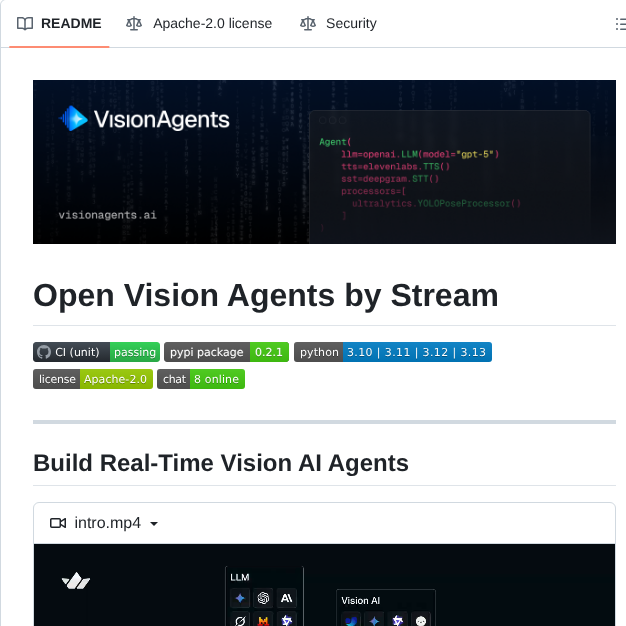Click the python versions badge
This screenshot has width=626, height=626.
(393, 352)
